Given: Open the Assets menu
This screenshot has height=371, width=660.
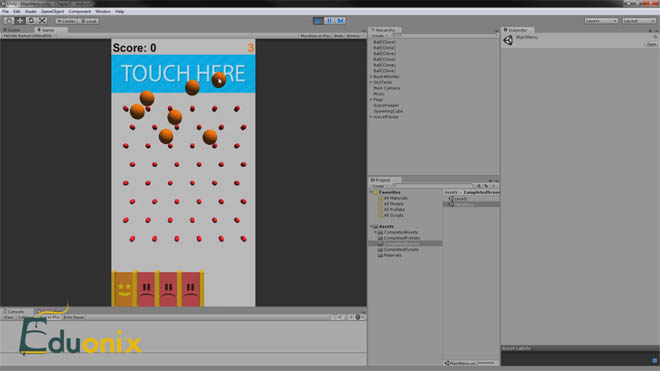Looking at the screenshot, I should [30, 11].
